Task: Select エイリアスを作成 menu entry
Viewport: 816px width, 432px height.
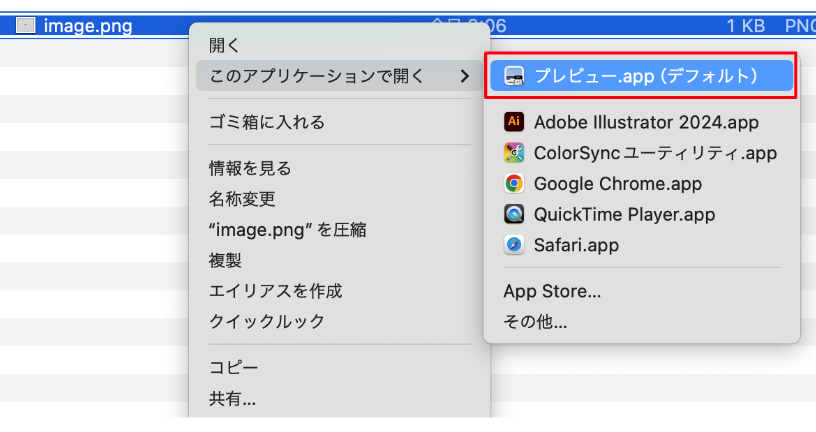Action: [275, 291]
